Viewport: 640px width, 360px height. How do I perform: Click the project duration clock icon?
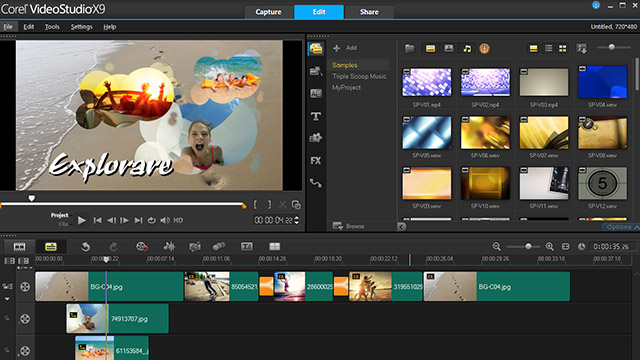pyautogui.click(x=581, y=247)
